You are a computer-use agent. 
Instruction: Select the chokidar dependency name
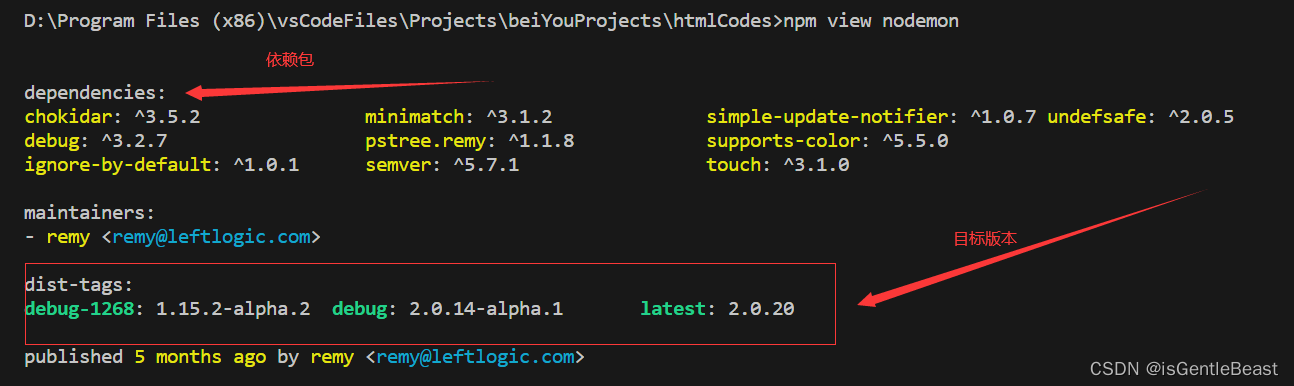pyautogui.click(x=66, y=117)
